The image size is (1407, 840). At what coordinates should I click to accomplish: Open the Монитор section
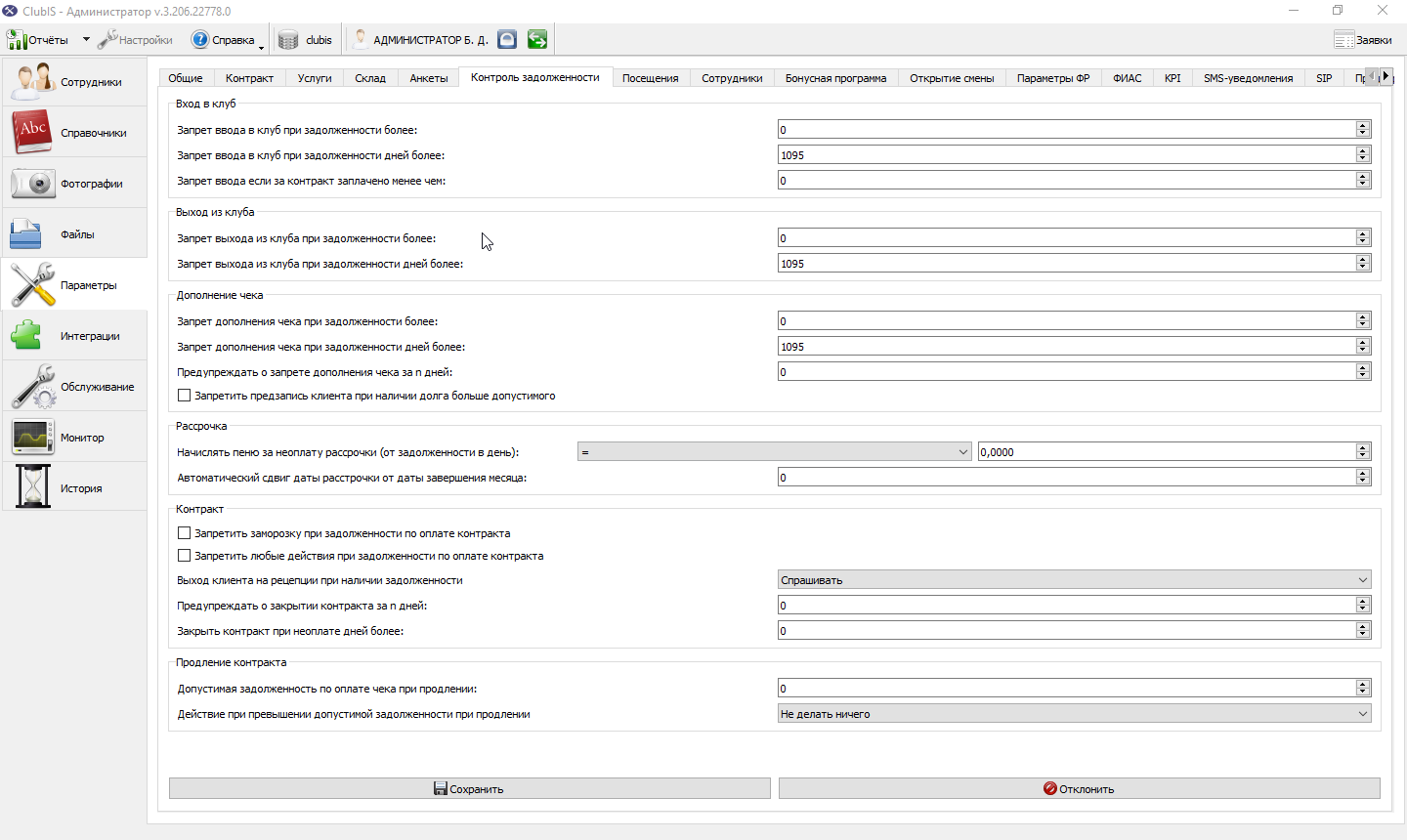pos(74,438)
